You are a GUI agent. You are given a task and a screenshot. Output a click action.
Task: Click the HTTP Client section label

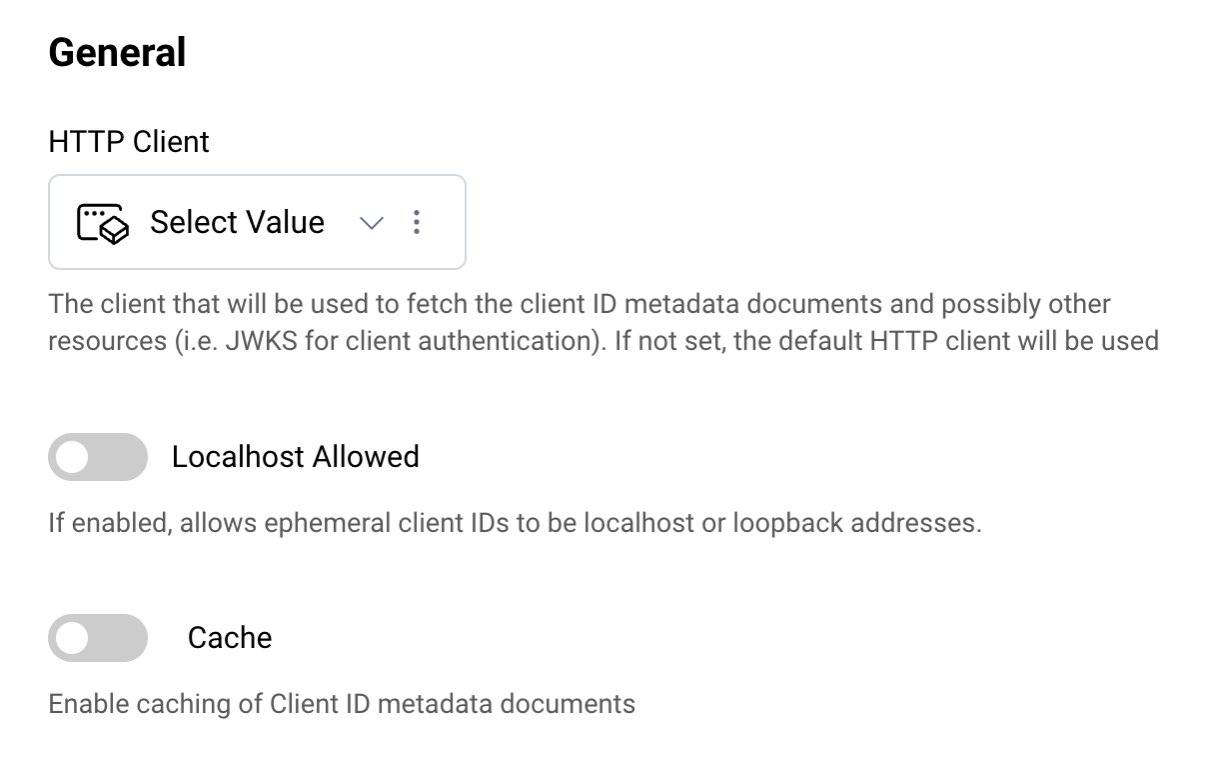pyautogui.click(x=128, y=141)
